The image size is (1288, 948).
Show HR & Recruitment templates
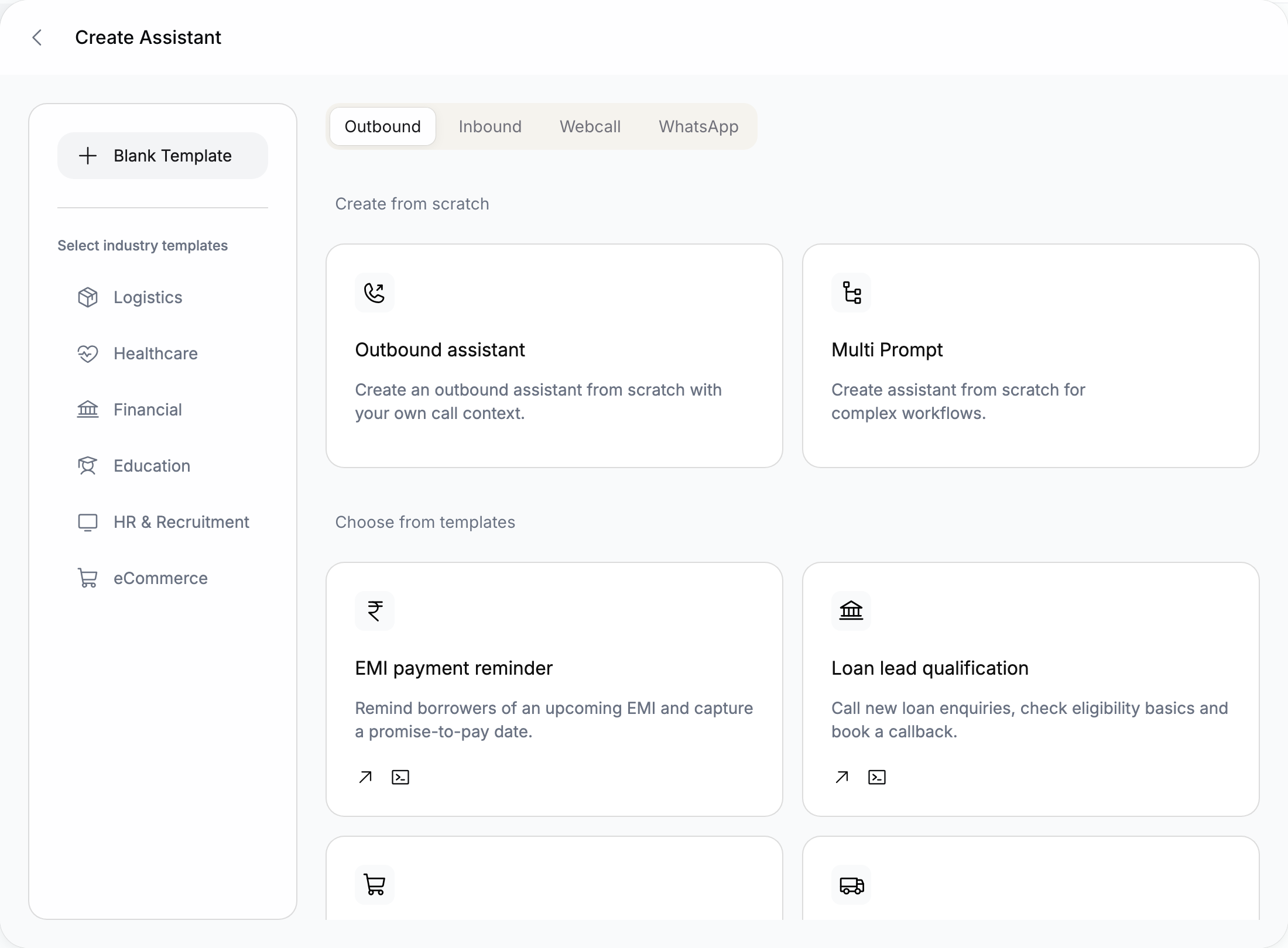163,522
